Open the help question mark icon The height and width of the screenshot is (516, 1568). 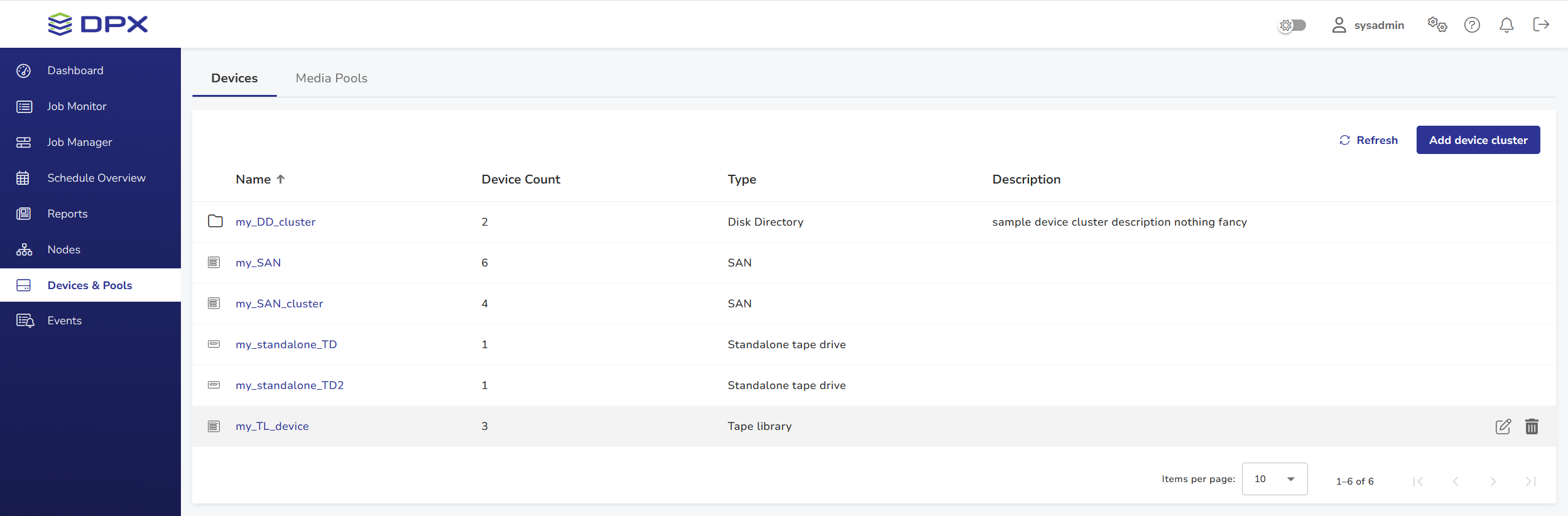pyautogui.click(x=1472, y=25)
